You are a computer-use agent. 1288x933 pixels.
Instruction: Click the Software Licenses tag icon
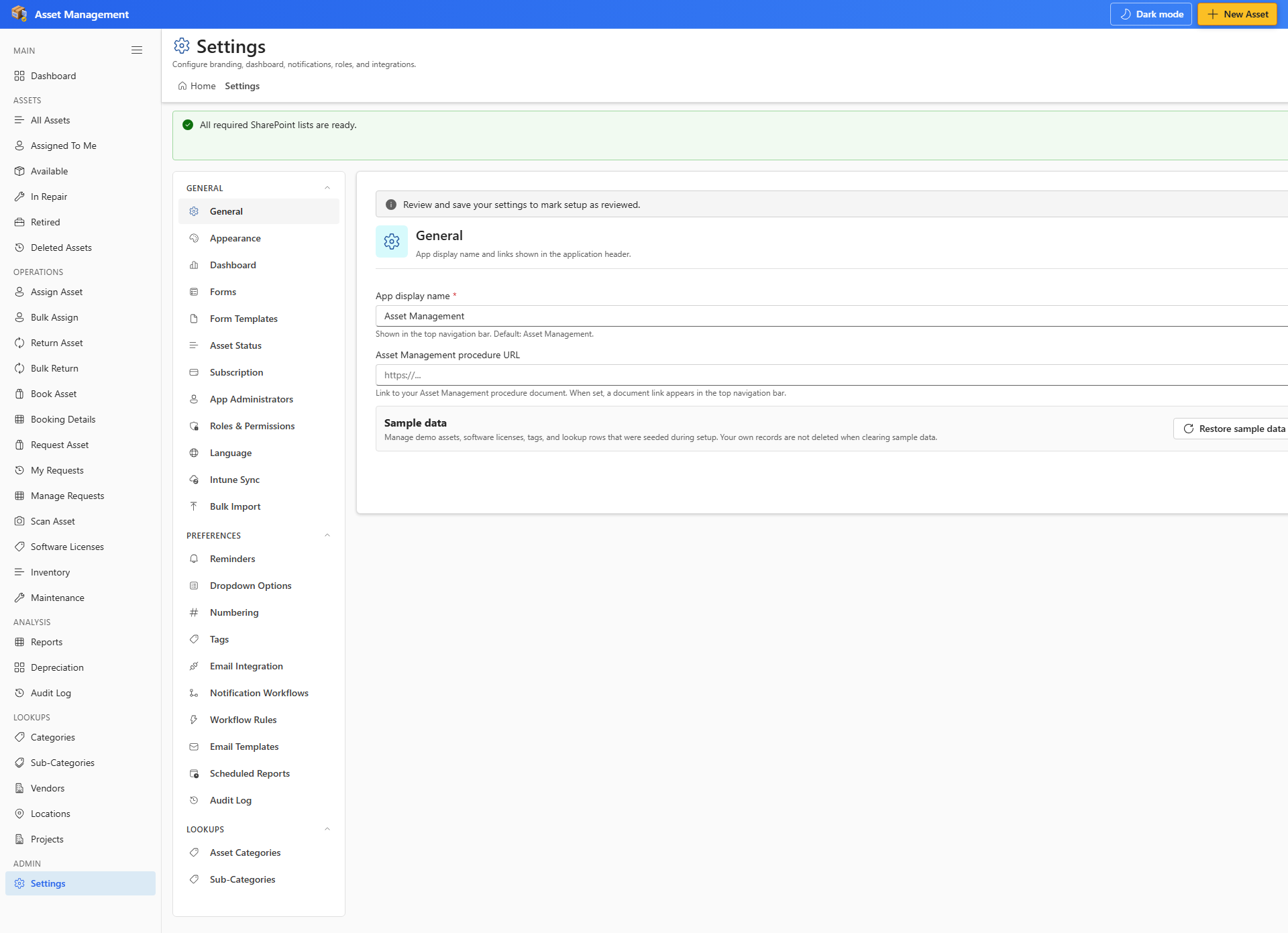coord(19,547)
